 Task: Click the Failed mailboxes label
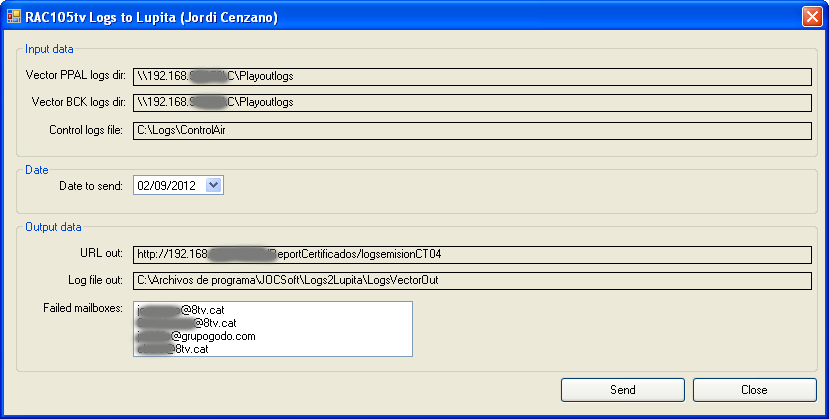(x=83, y=308)
